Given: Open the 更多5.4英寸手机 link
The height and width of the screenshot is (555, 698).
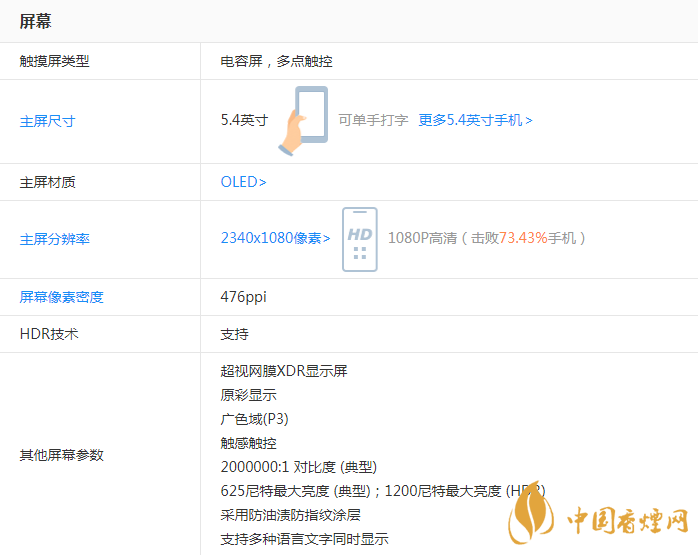Looking at the screenshot, I should click(x=475, y=120).
